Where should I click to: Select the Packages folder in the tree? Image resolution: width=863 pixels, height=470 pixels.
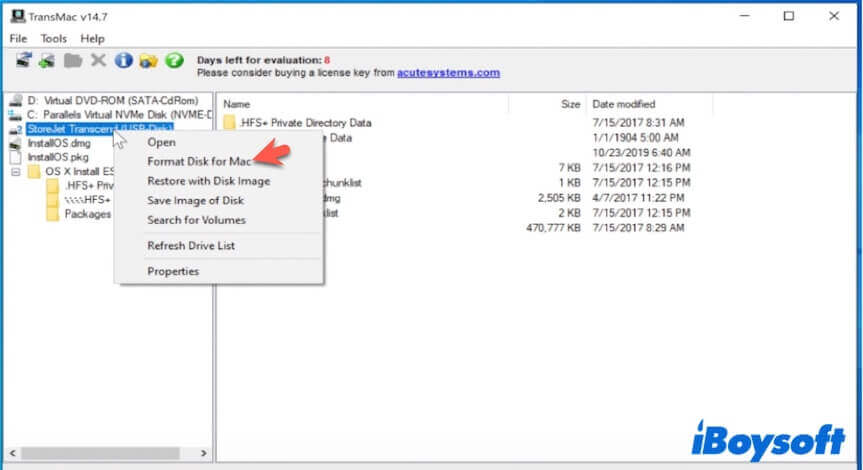point(87,214)
